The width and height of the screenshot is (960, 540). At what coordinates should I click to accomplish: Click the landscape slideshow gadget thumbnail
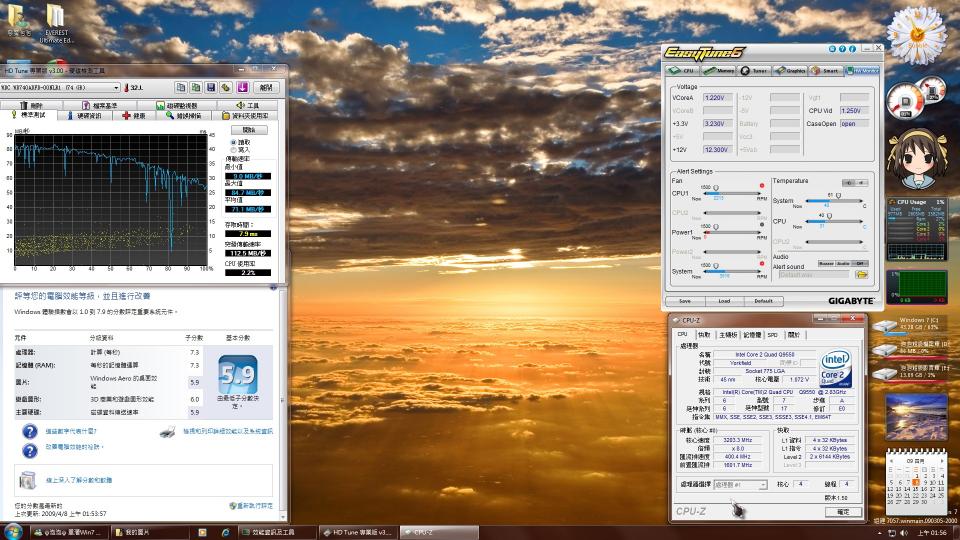point(915,416)
